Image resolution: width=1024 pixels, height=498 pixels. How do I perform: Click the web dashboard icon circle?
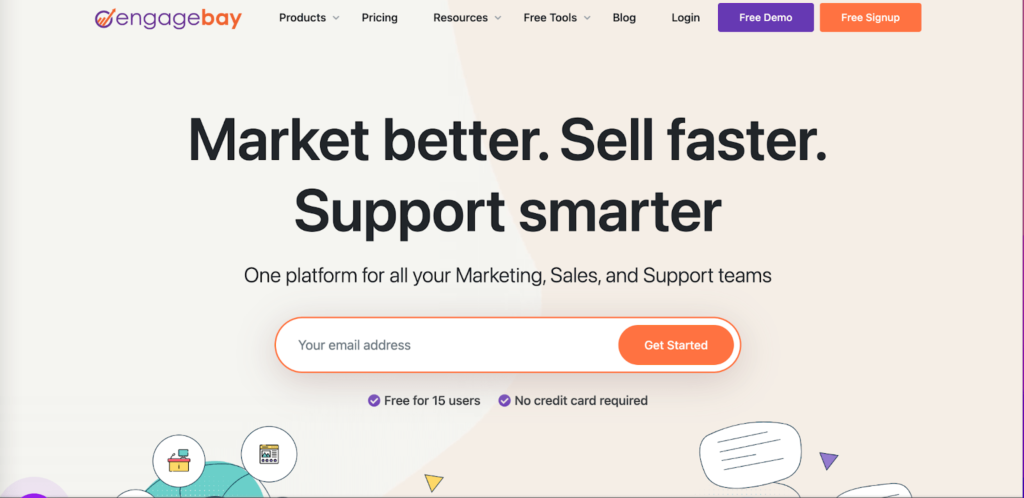pos(269,454)
